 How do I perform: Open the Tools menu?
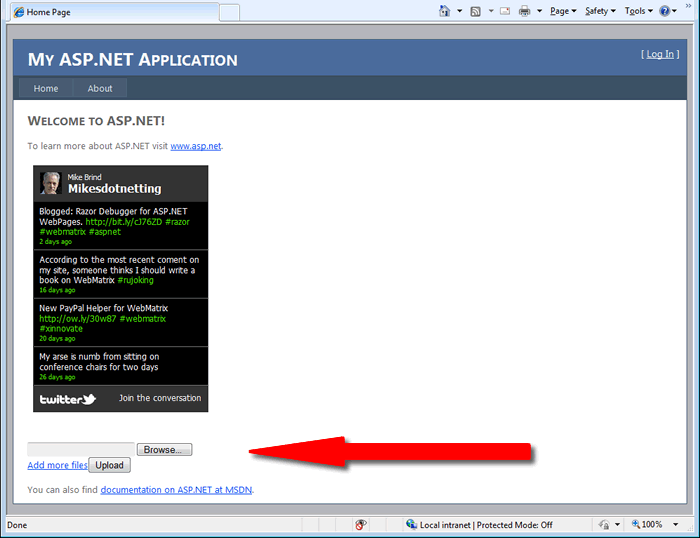[x=639, y=11]
